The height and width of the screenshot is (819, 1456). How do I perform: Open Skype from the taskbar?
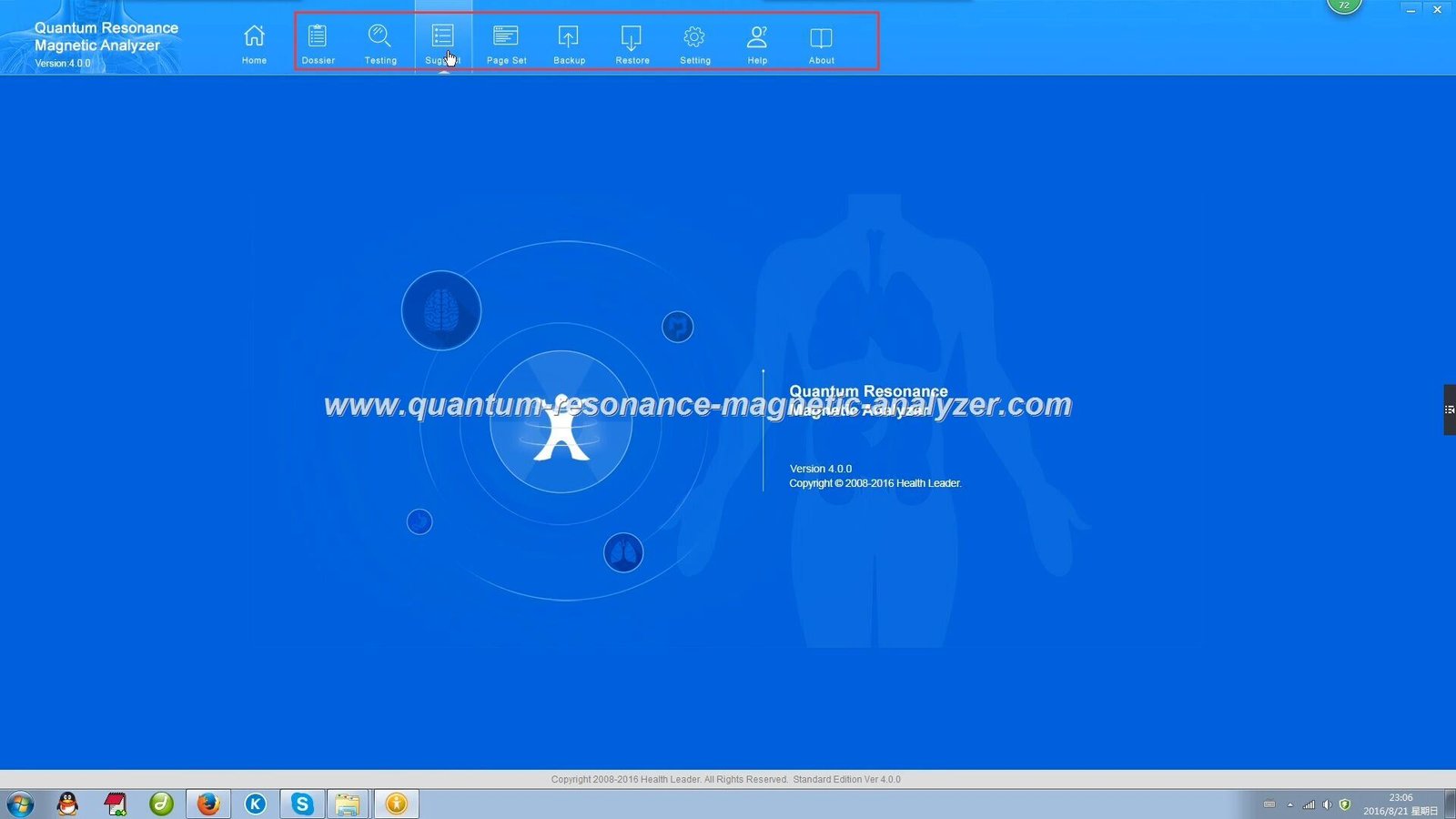(301, 804)
